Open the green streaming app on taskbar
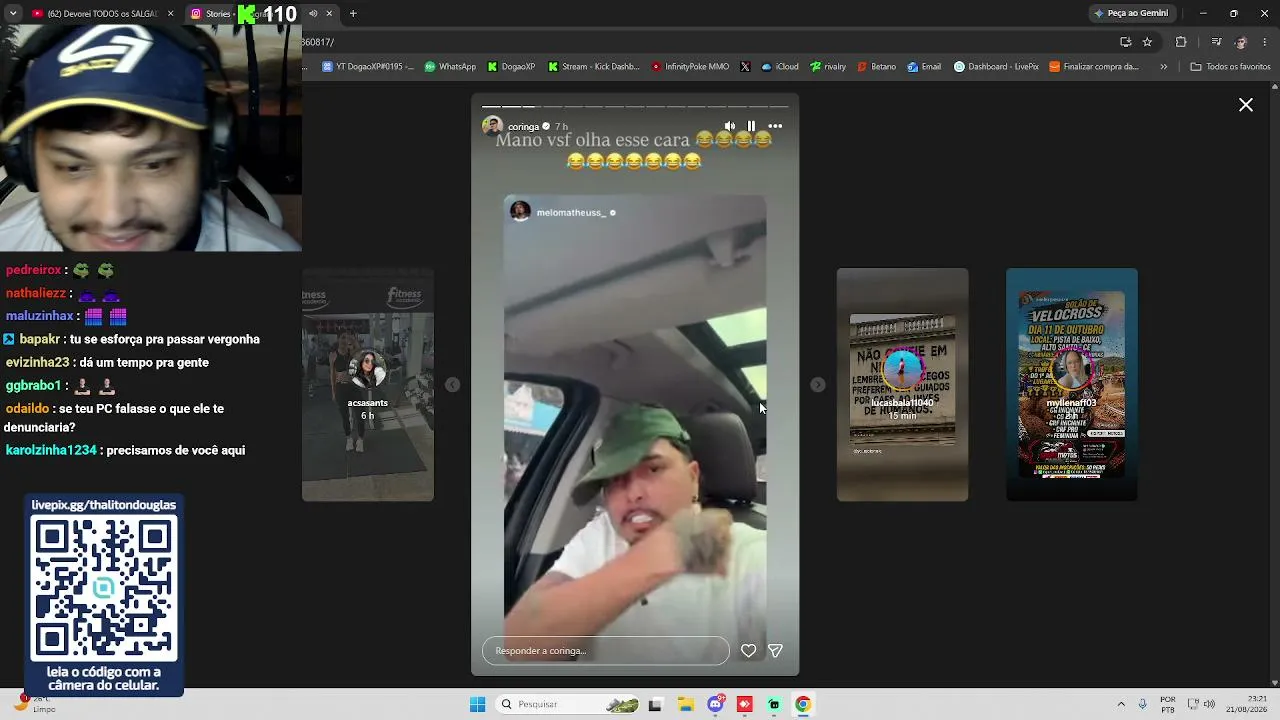This screenshot has height=720, width=1280. tap(774, 704)
